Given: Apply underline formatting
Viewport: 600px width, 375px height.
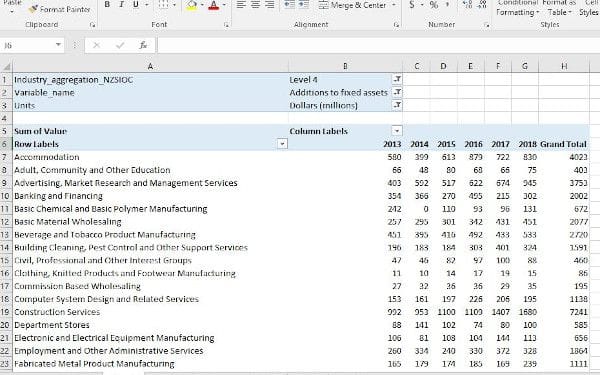Looking at the screenshot, I should (x=135, y=5).
